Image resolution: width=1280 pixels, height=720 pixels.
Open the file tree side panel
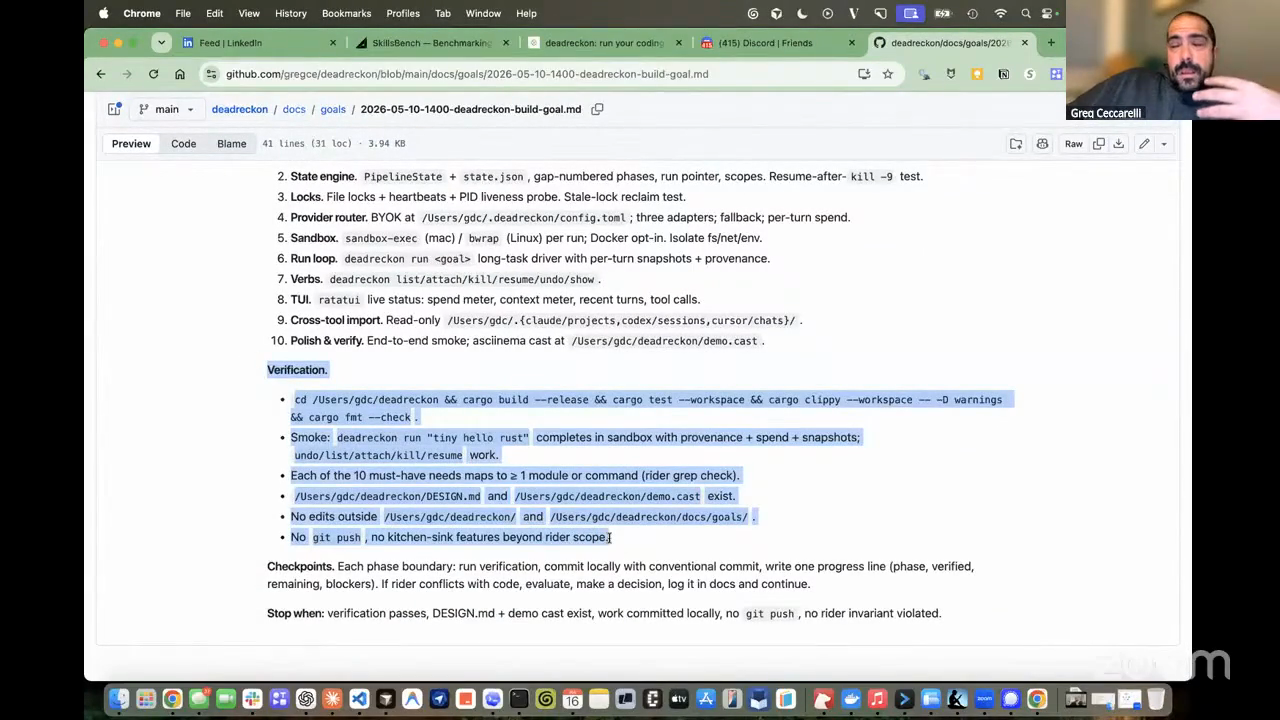pyautogui.click(x=114, y=109)
